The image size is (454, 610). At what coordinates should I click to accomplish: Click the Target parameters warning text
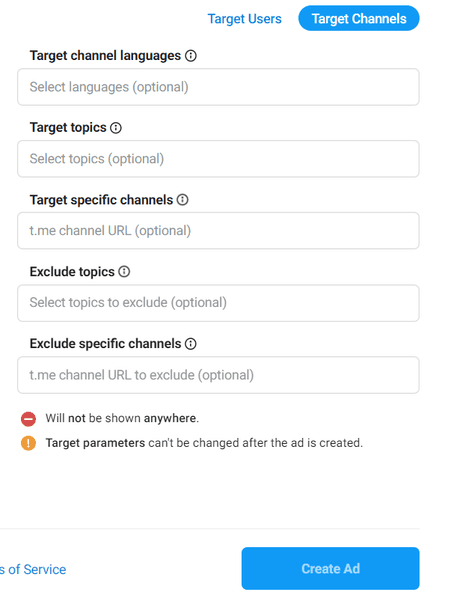pos(204,443)
